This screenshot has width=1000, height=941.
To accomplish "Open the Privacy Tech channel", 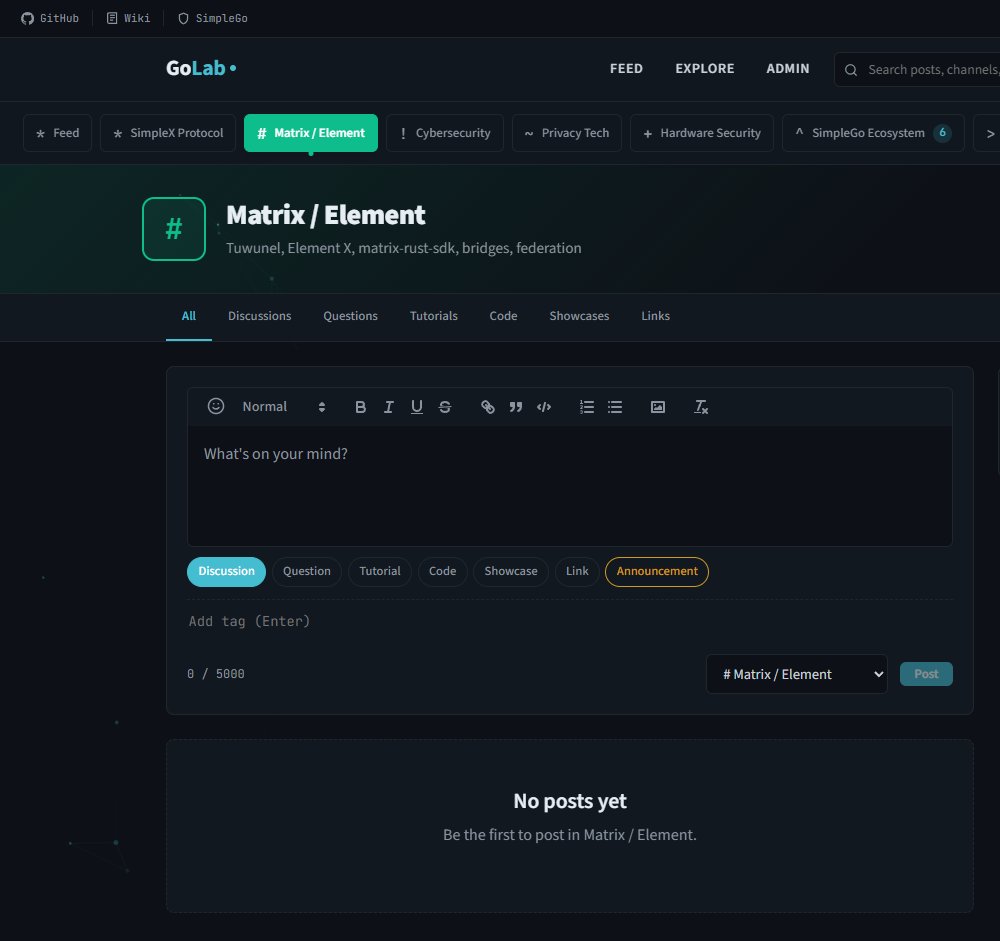I will tap(567, 133).
